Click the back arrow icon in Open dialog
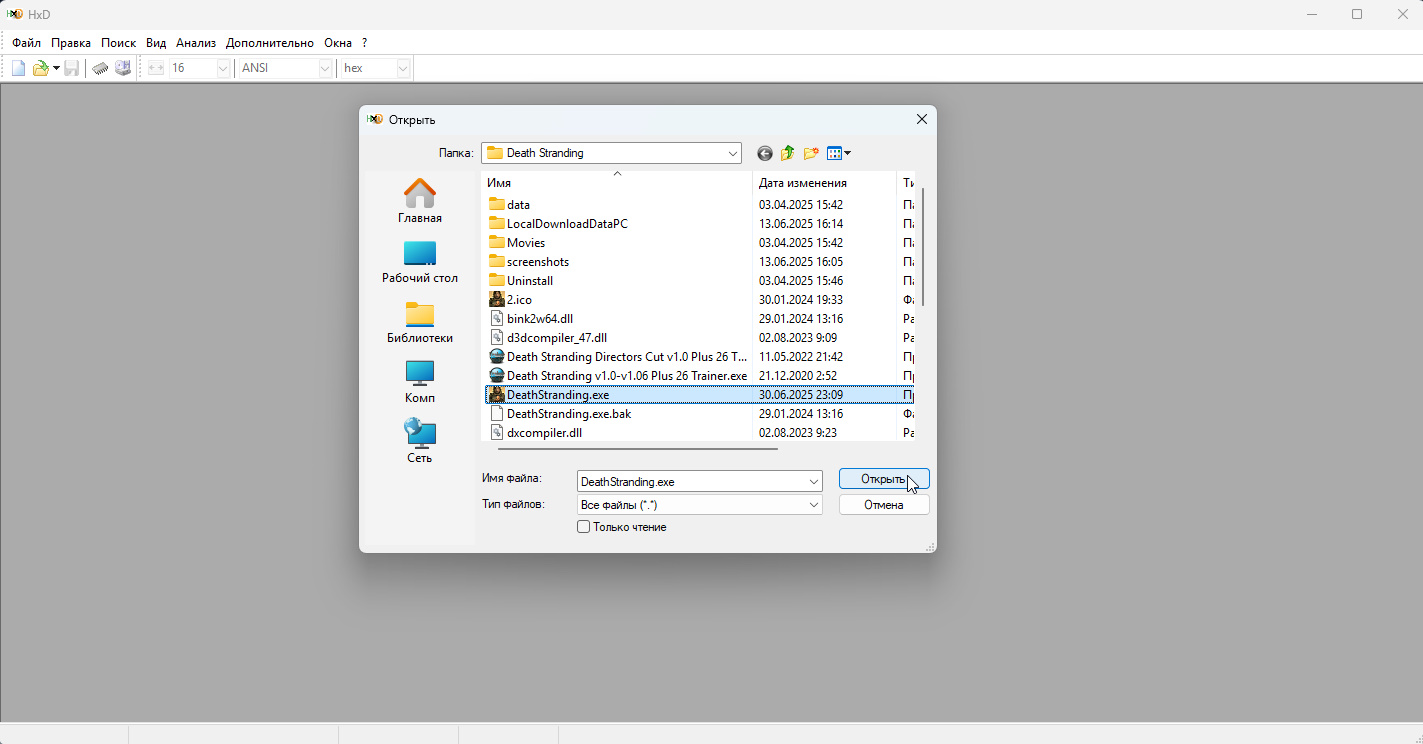1423x744 pixels. [765, 153]
